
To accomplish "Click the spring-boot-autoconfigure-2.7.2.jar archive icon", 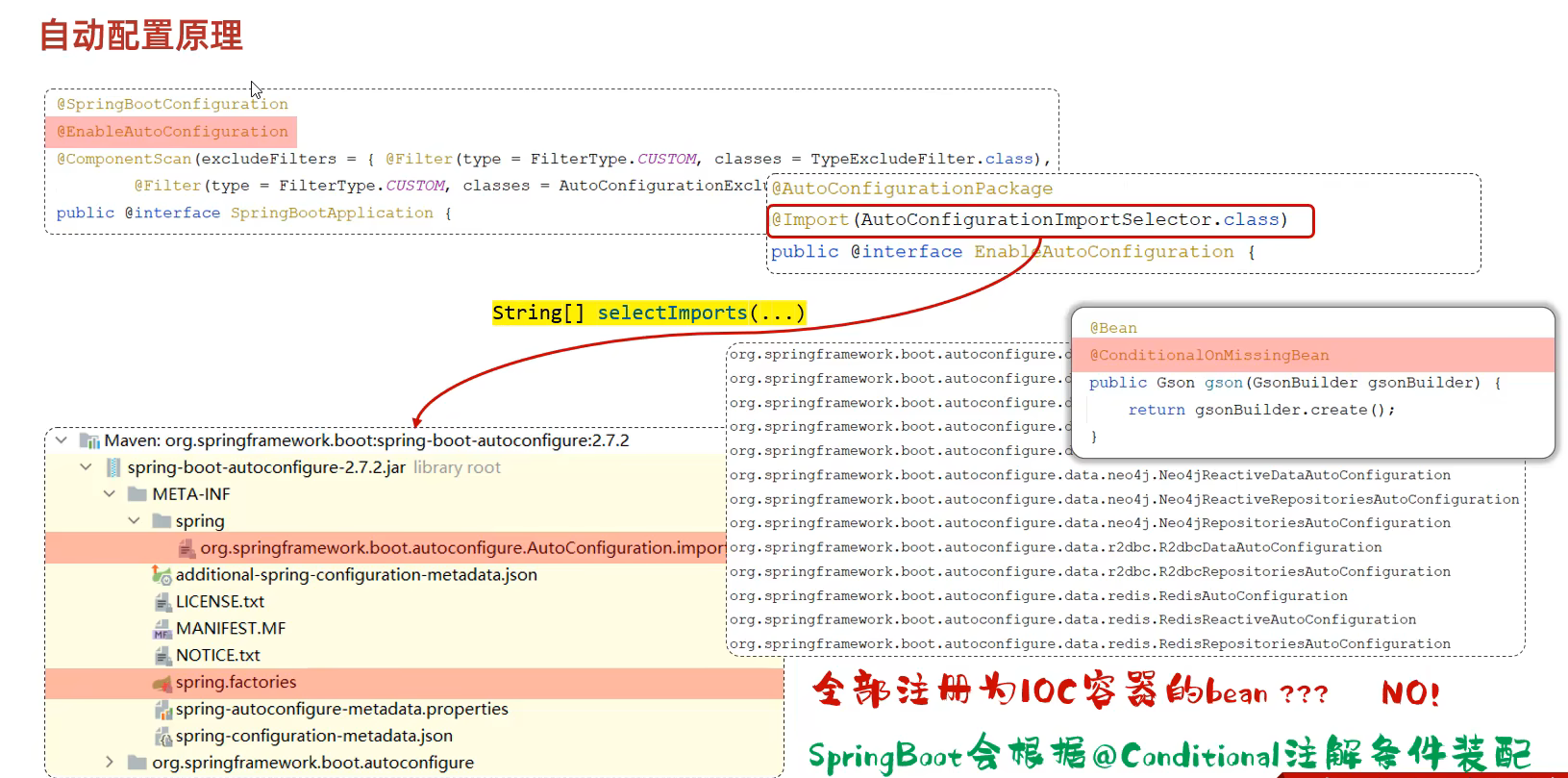I will click(113, 467).
